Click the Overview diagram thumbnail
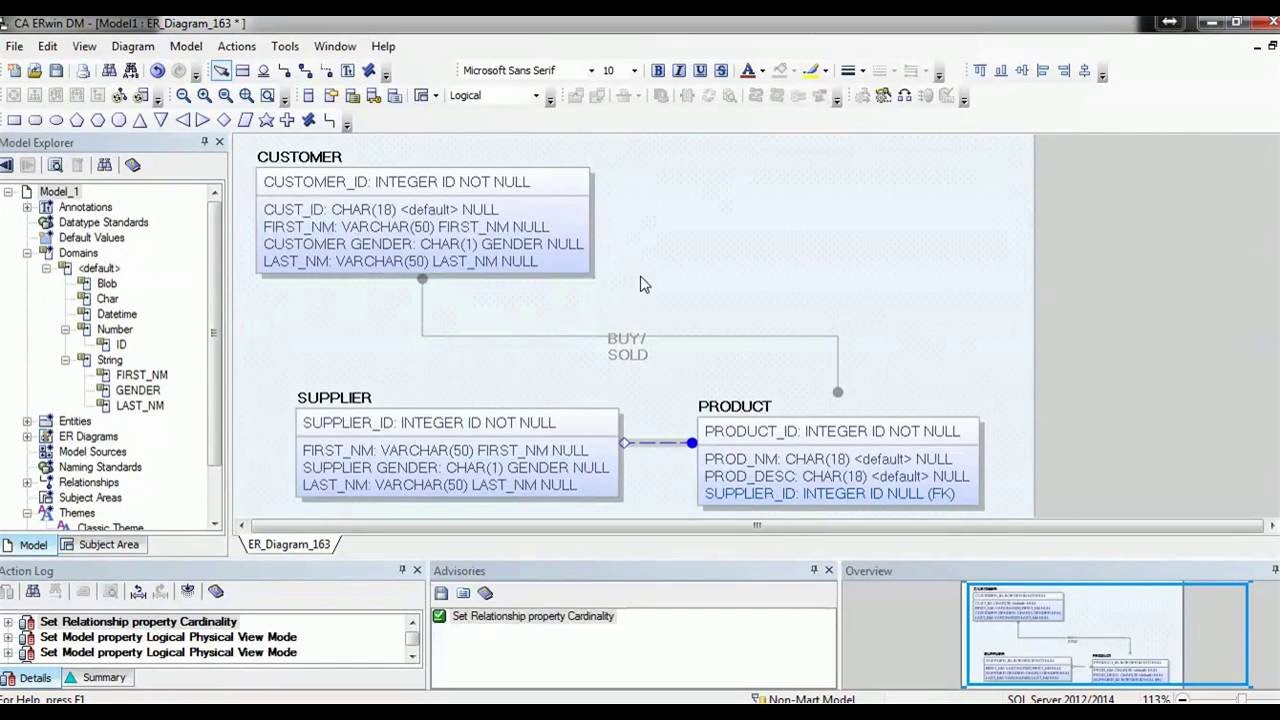 [1106, 634]
